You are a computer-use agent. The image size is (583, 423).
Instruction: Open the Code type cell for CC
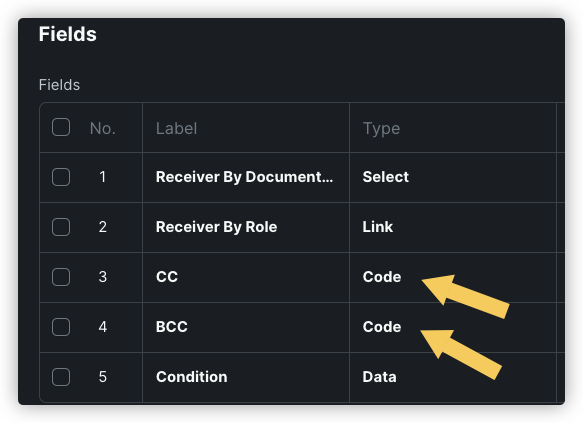(453, 277)
